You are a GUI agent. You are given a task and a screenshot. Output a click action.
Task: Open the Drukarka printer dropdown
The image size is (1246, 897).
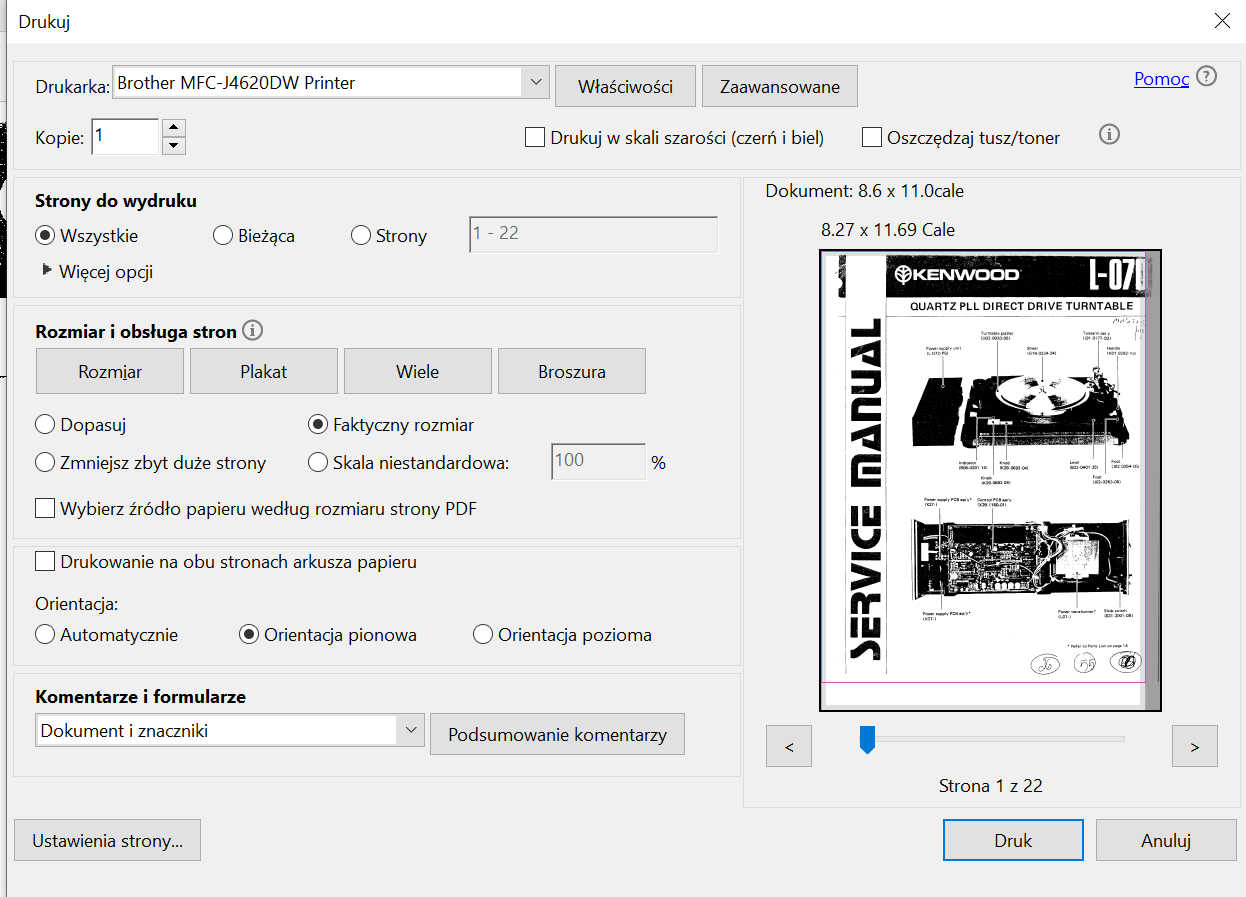point(535,83)
